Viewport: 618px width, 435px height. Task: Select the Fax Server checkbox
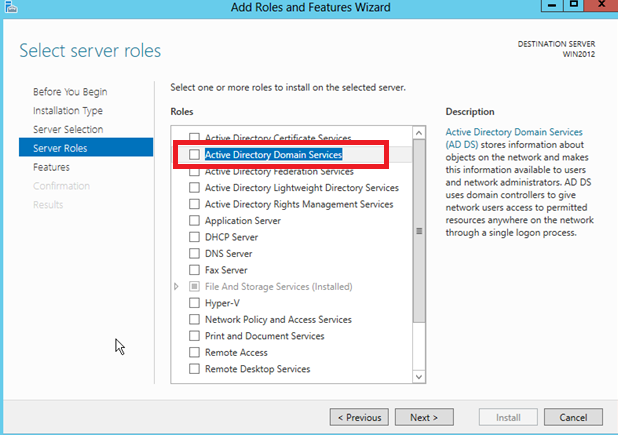195,270
